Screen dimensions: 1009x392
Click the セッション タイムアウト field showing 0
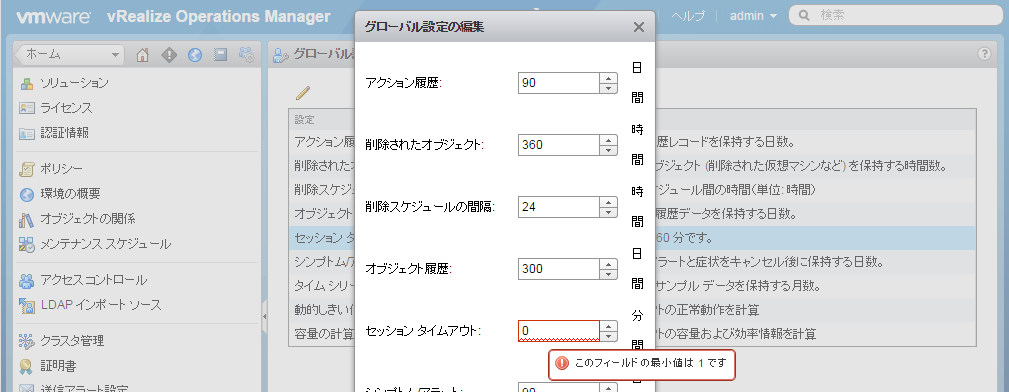(559, 331)
